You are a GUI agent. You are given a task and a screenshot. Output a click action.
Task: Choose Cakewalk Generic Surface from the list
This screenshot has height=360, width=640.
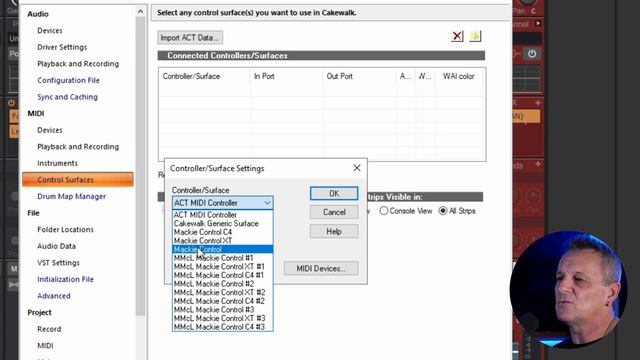(222, 223)
